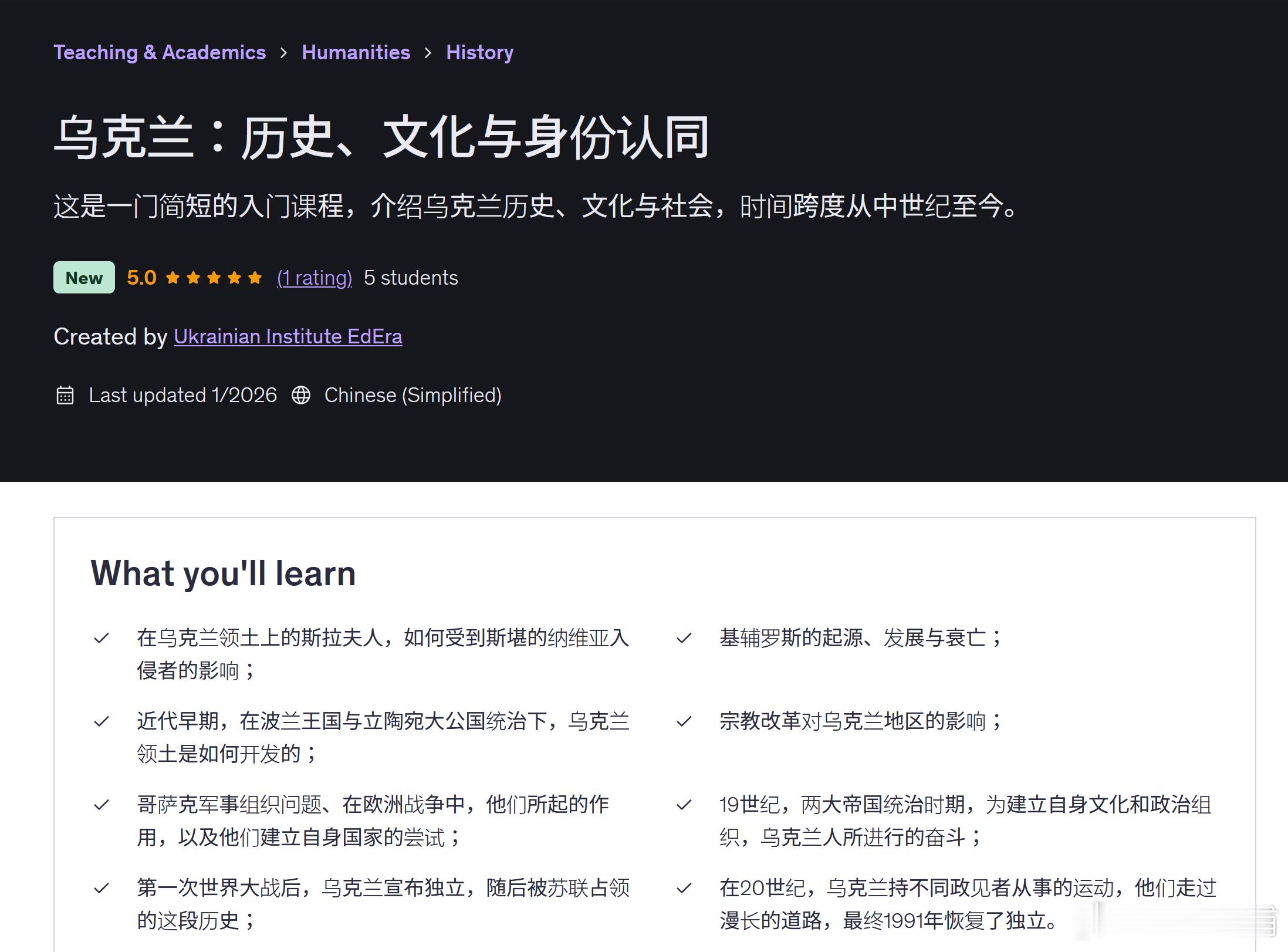Open Ukrainian Institute EdEra creator page
Viewport: 1288px width, 952px height.
coord(288,336)
